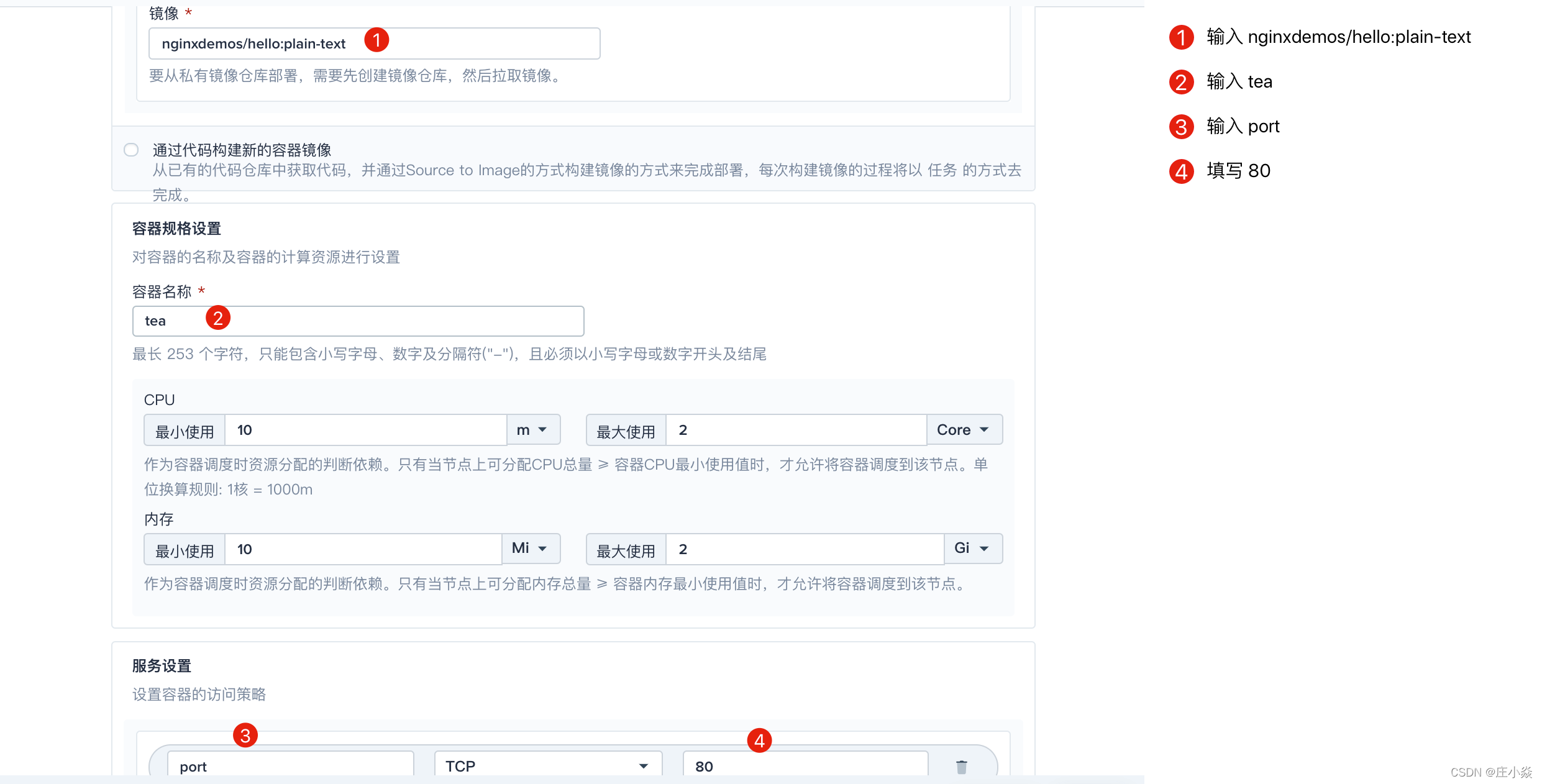Click red annotation marker number 4

coord(759,741)
